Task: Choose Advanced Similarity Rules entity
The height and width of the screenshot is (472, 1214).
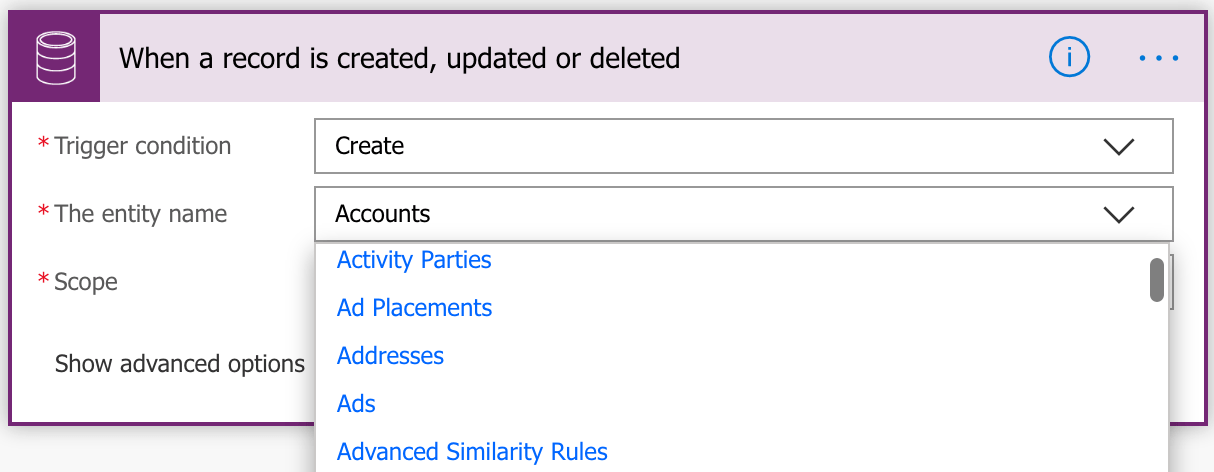Action: coord(472,452)
